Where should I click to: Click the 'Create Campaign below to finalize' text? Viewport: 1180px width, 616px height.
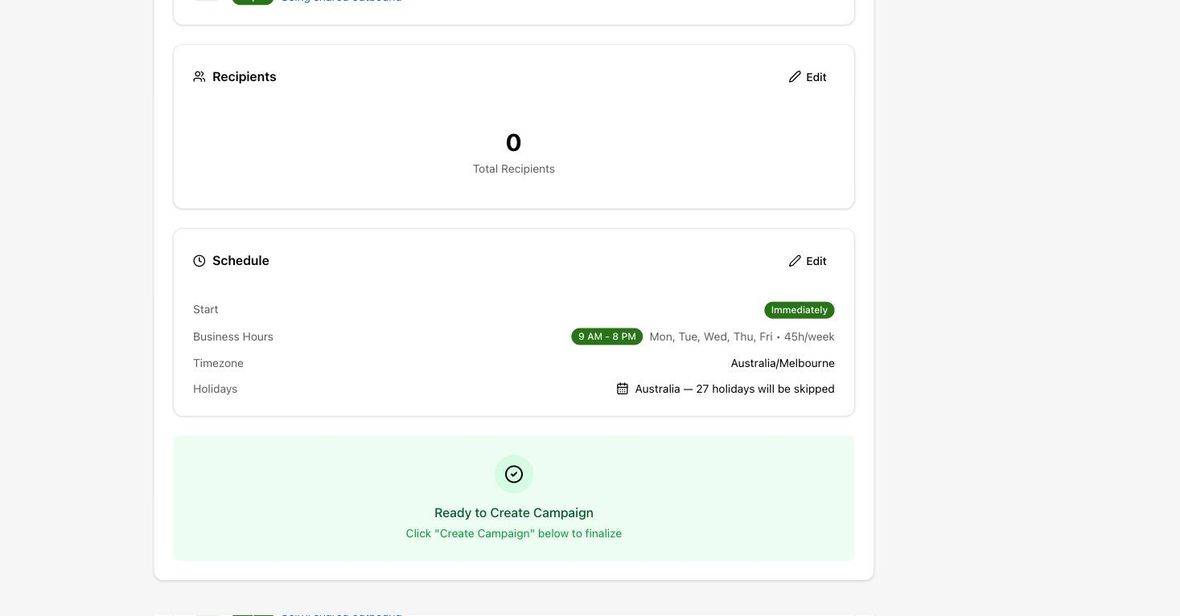tap(514, 533)
